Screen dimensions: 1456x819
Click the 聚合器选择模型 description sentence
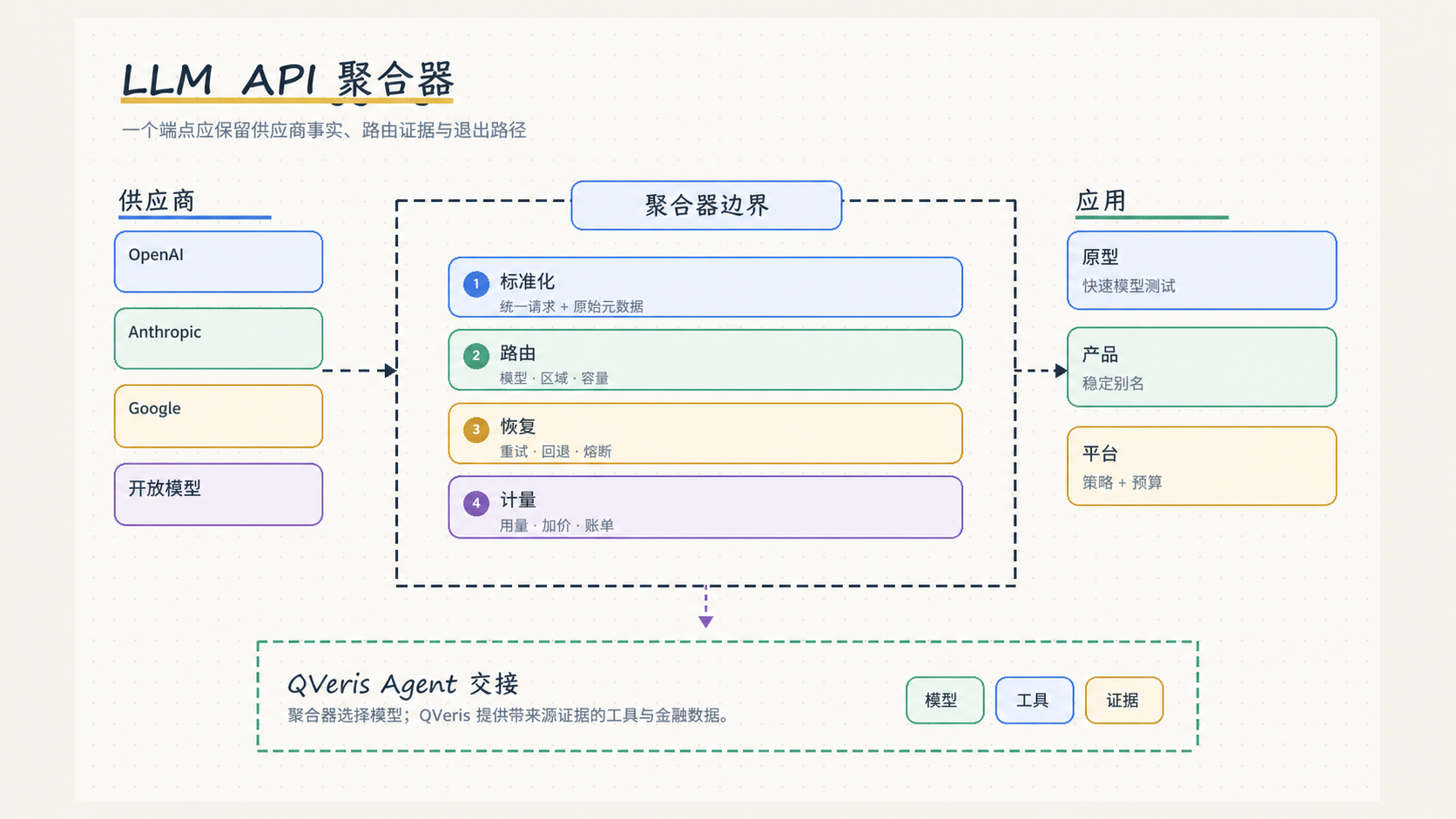[509, 715]
